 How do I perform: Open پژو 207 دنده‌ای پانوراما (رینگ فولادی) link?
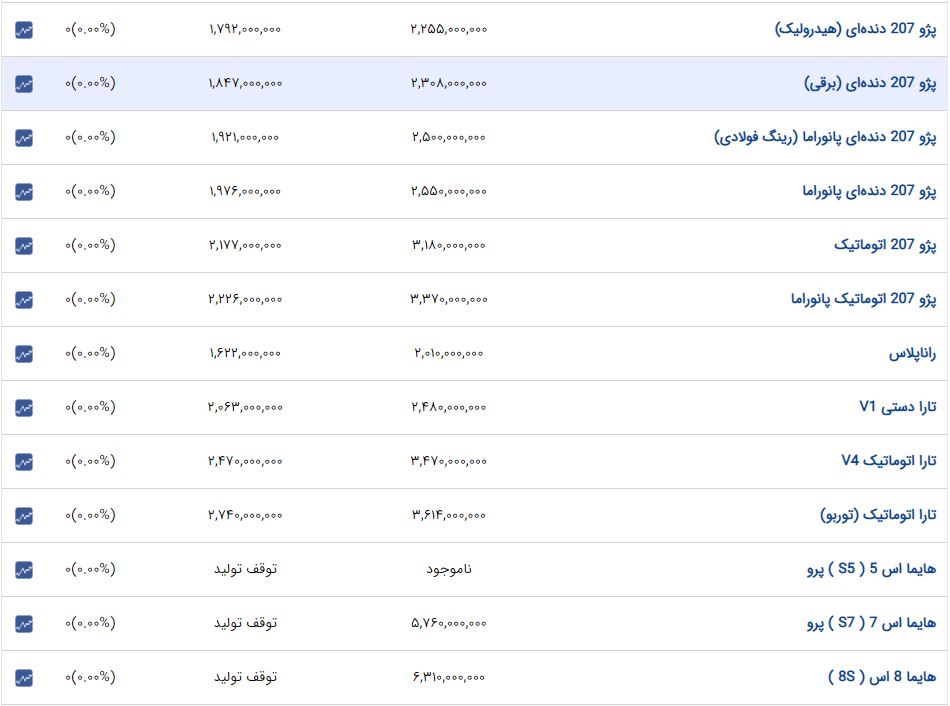tap(825, 137)
